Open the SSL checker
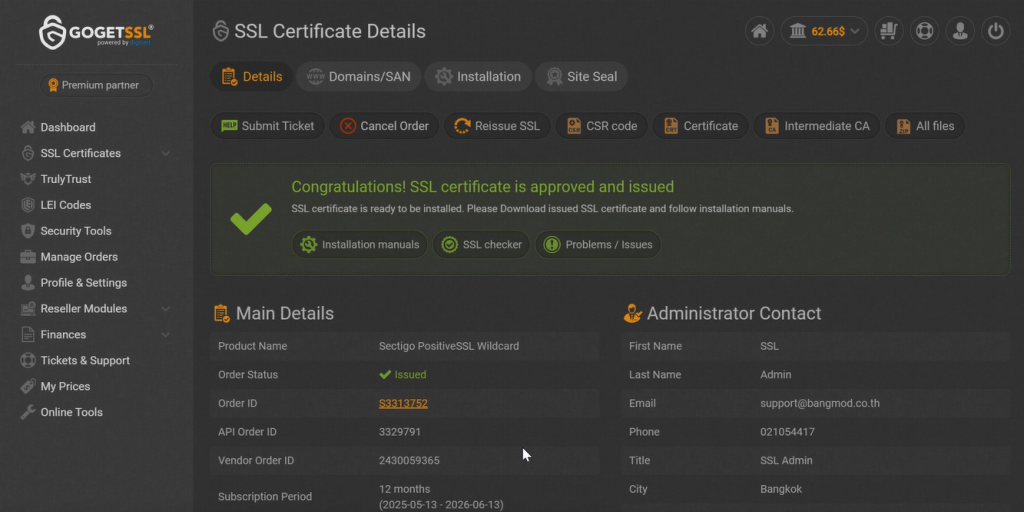Viewport: 1024px width, 512px height. [481, 245]
